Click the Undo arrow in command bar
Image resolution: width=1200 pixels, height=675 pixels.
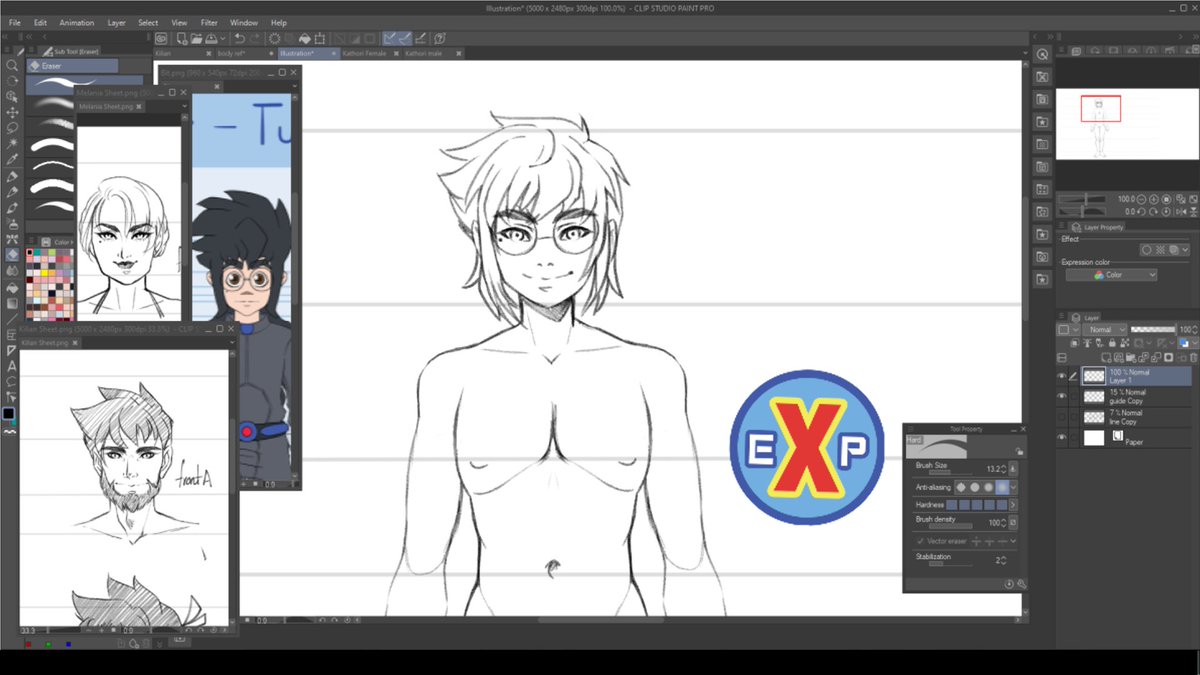[240, 38]
